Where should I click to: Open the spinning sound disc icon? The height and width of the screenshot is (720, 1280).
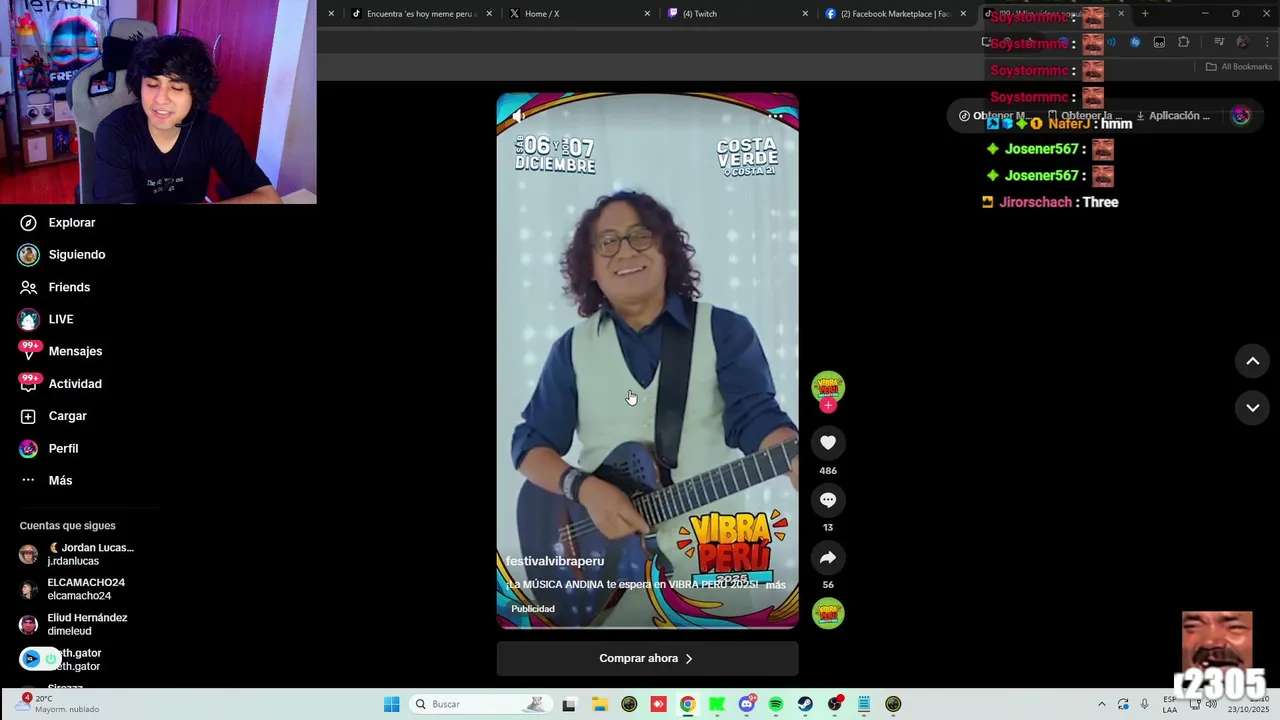828,613
